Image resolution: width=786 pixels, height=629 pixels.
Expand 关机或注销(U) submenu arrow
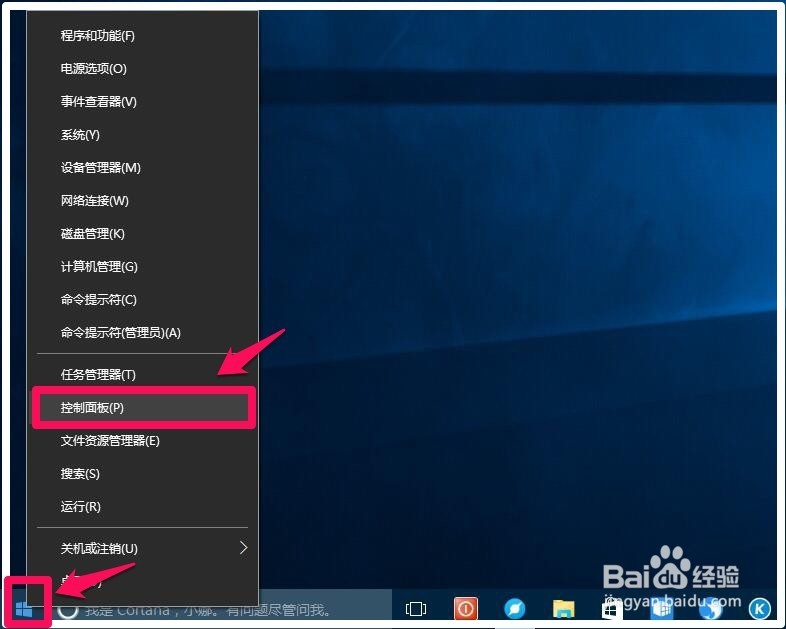pos(244,548)
